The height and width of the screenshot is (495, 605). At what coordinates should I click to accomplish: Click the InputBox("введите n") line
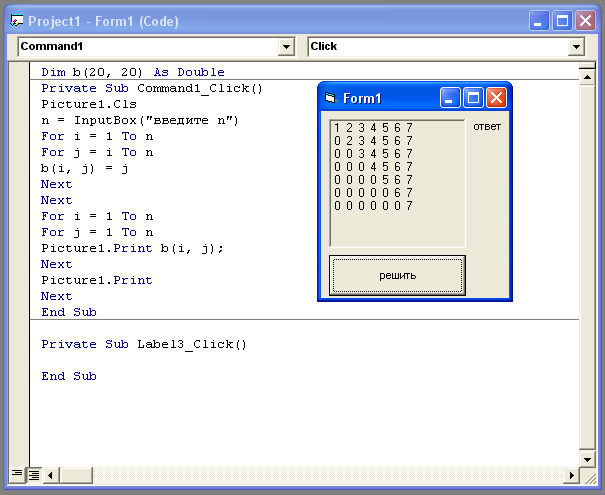click(140, 120)
